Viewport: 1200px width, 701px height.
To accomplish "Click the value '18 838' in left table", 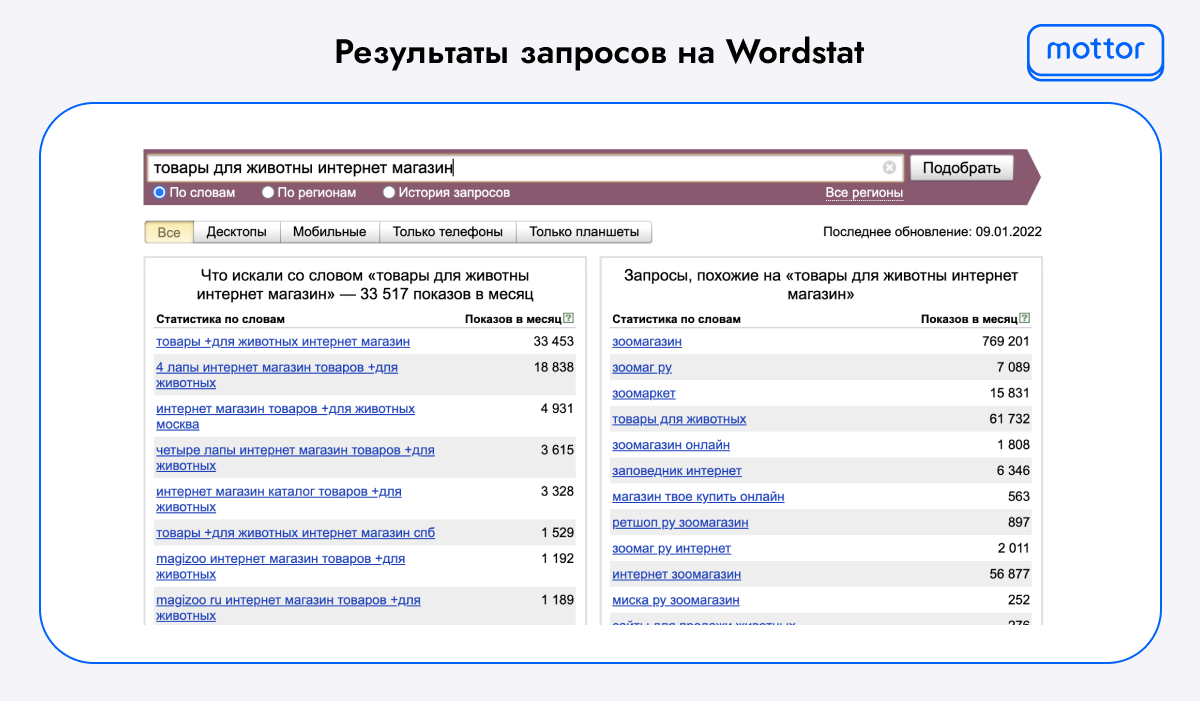I will tap(554, 368).
